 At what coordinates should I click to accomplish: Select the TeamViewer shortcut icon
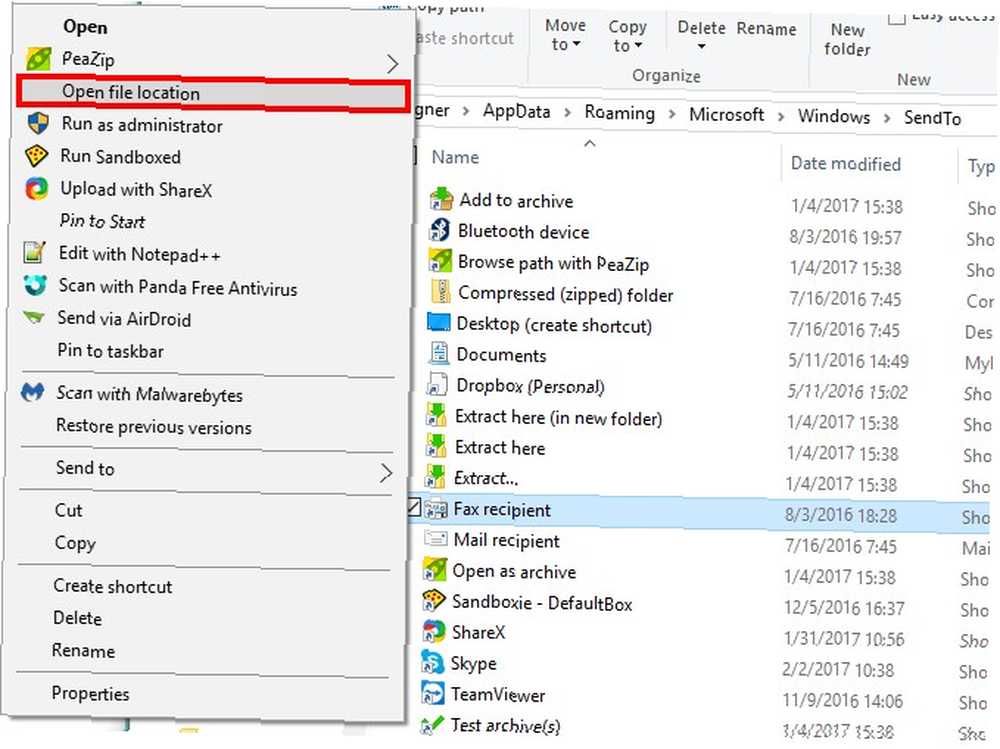(432, 693)
